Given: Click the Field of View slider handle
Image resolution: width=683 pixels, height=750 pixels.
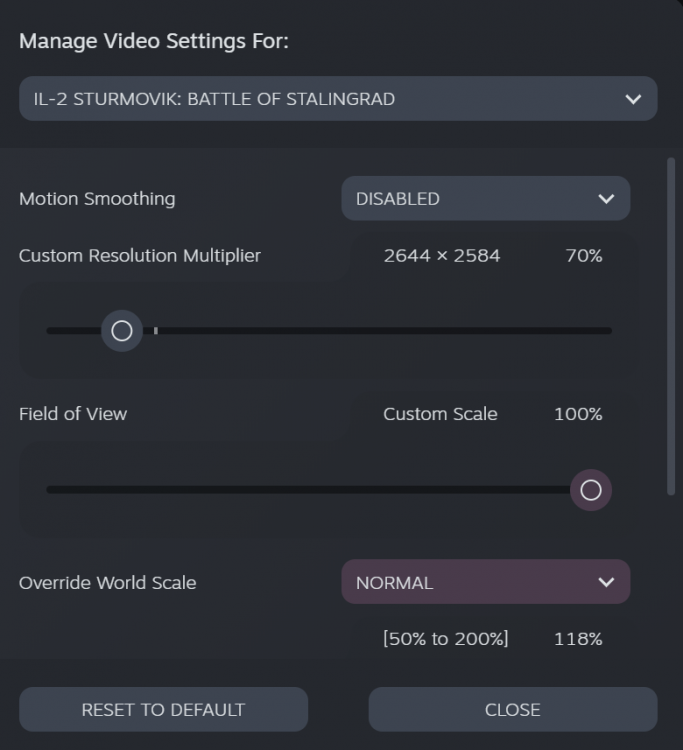Looking at the screenshot, I should coord(590,490).
